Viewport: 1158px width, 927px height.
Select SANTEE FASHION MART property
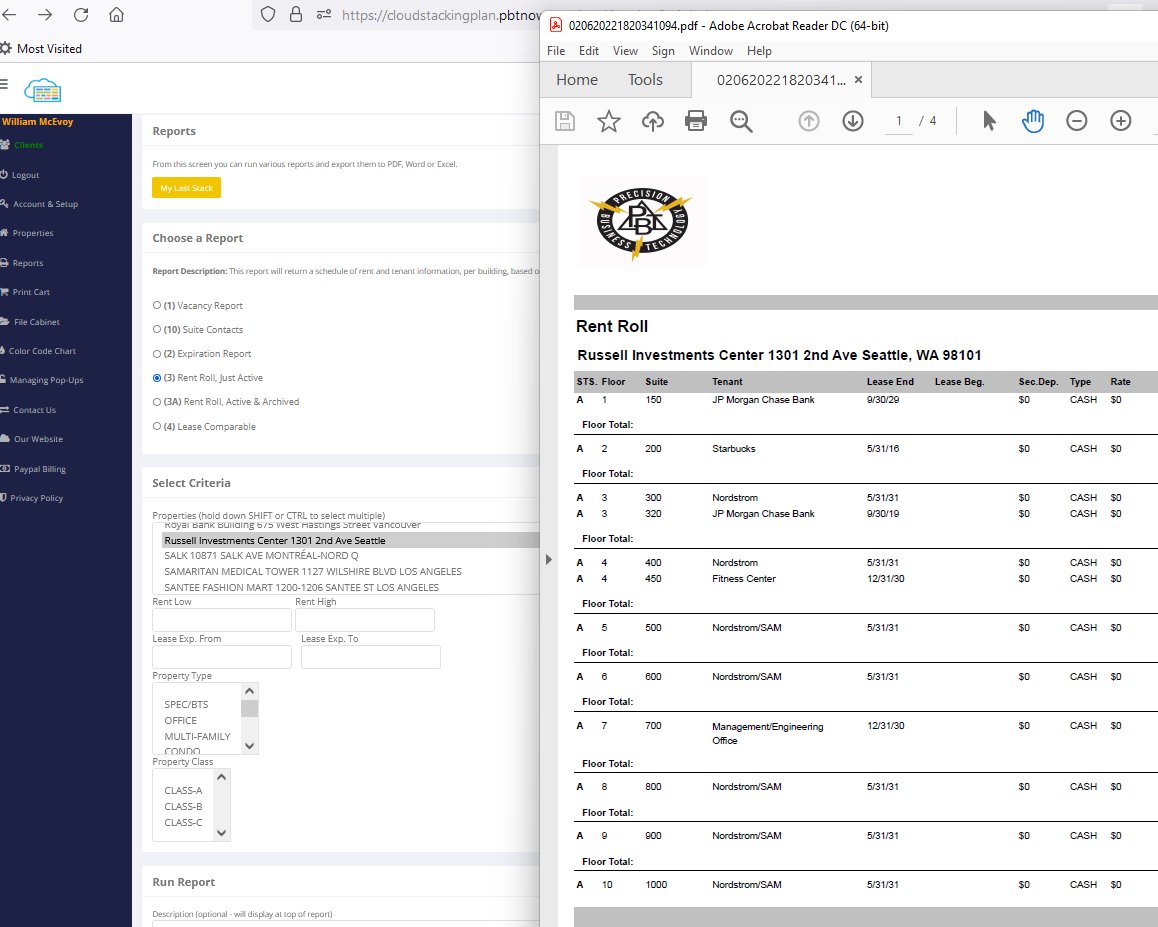point(301,587)
